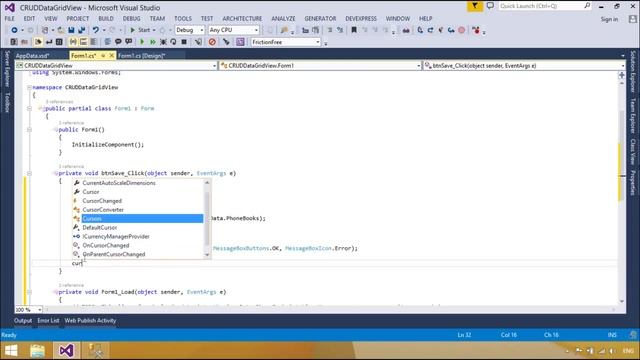Click the circular restart arrow icon
Image resolution: width=640 pixels, height=360 pixels.
click(173, 42)
